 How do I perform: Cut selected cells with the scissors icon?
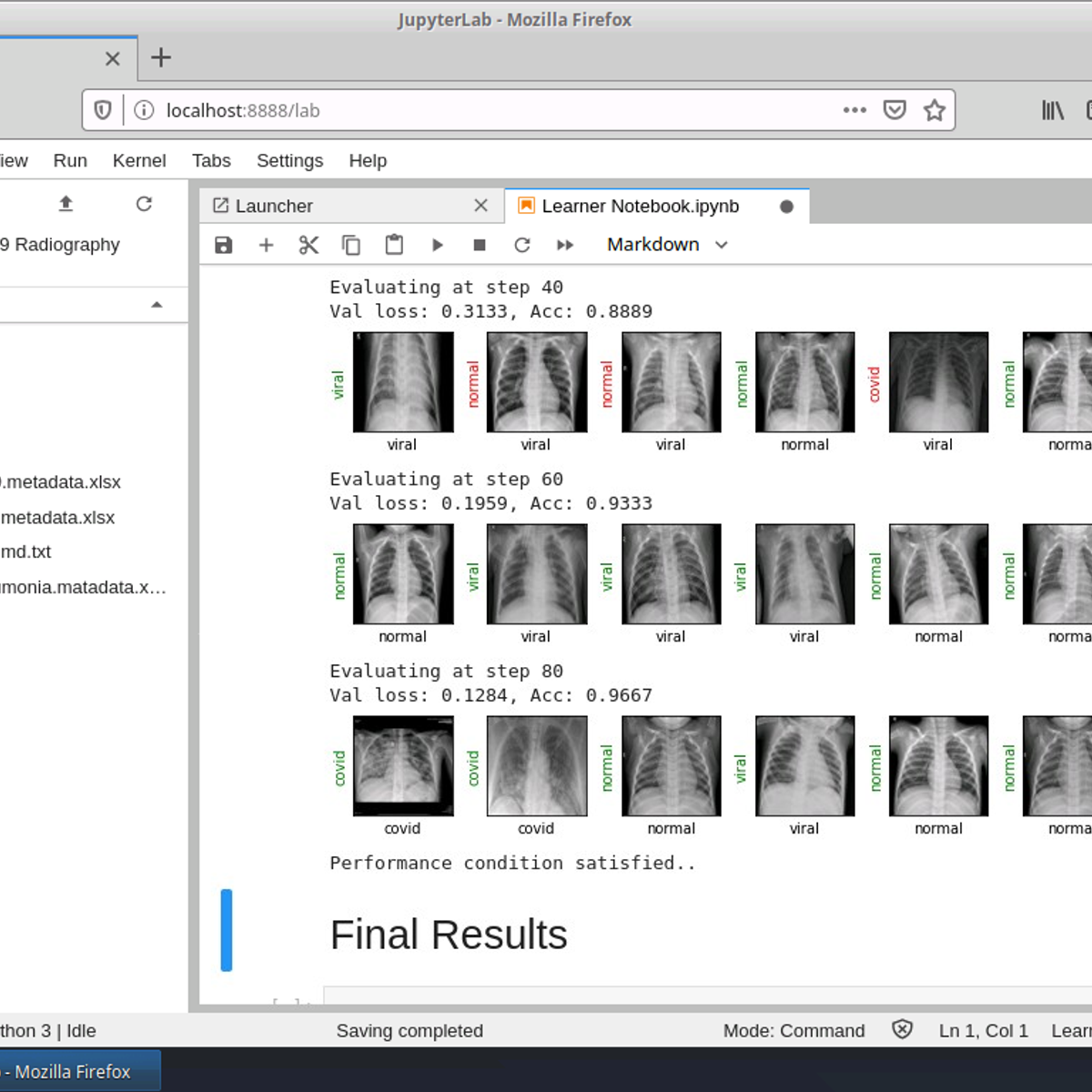tap(308, 245)
